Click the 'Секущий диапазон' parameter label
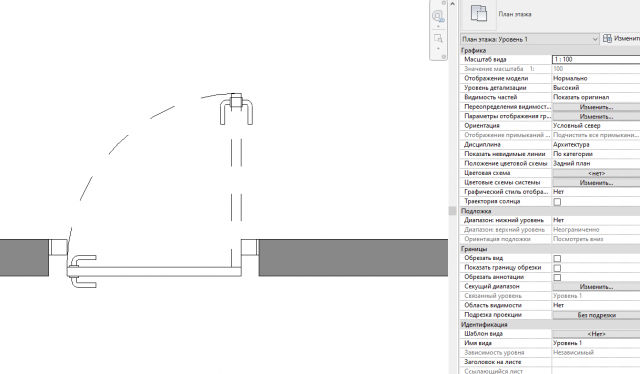 [492, 287]
